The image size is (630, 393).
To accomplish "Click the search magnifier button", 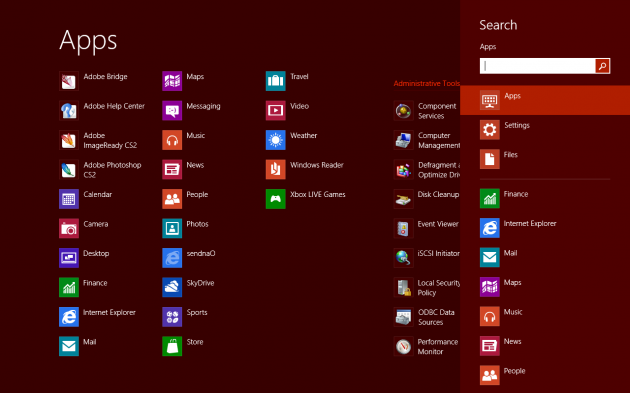I will pyautogui.click(x=602, y=66).
